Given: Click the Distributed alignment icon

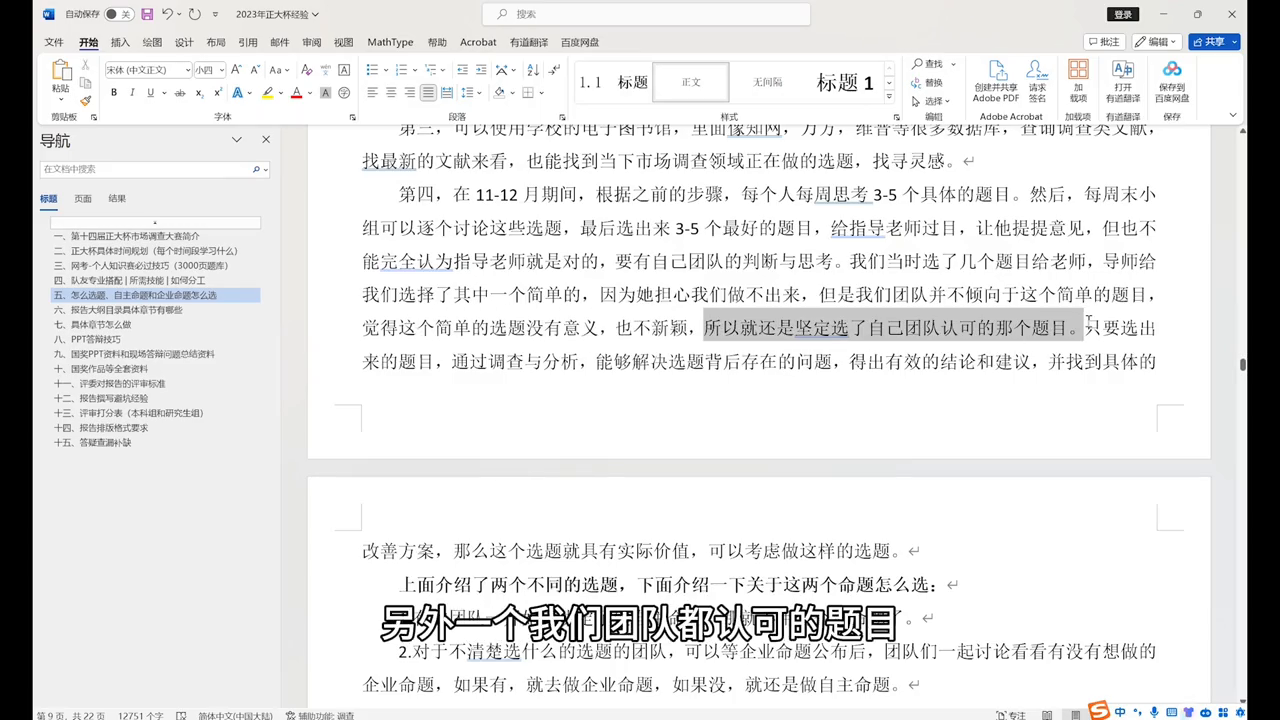Looking at the screenshot, I should click(447, 93).
